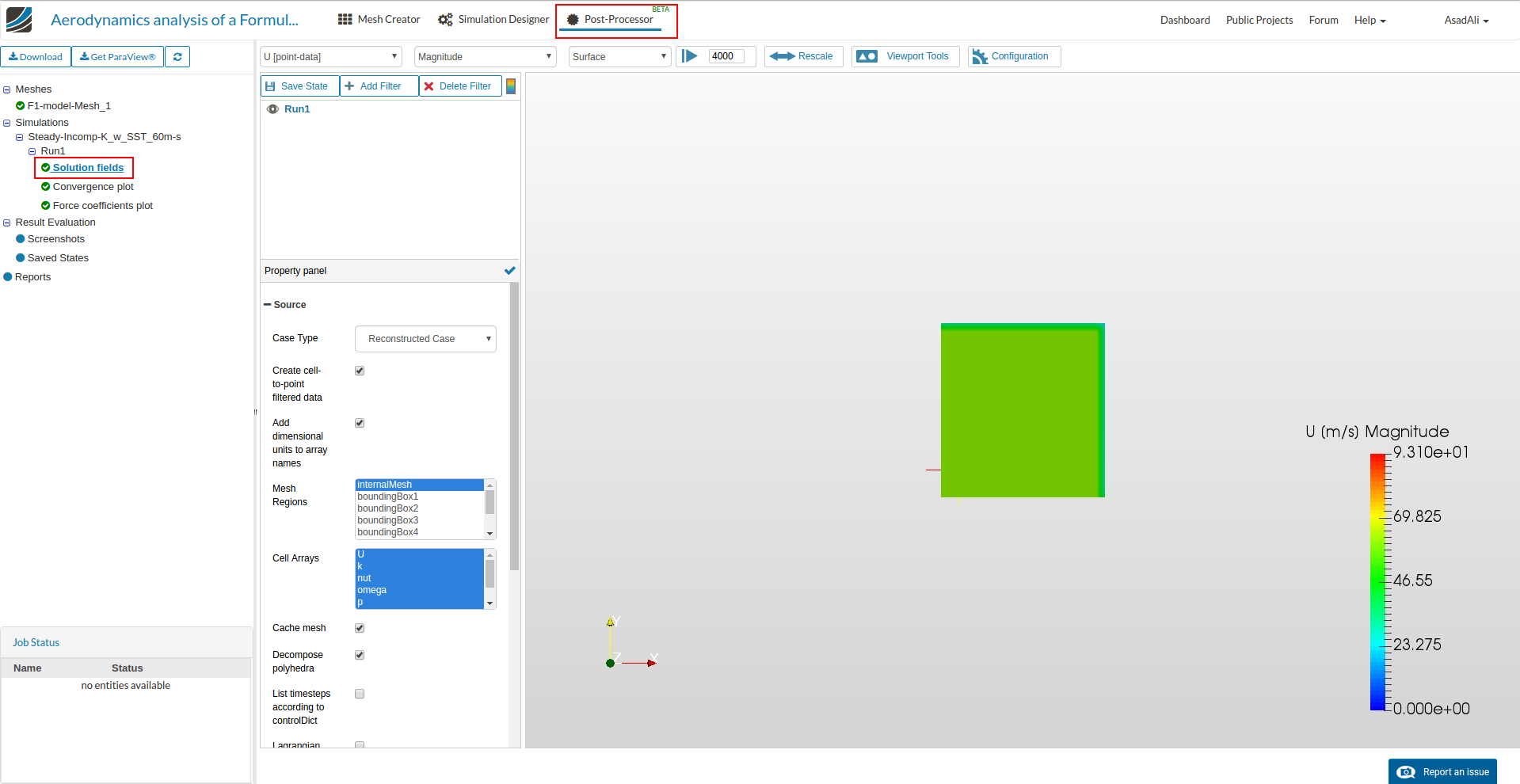Open the Surface representation dropdown
This screenshot has width=1520, height=784.
pyautogui.click(x=620, y=57)
